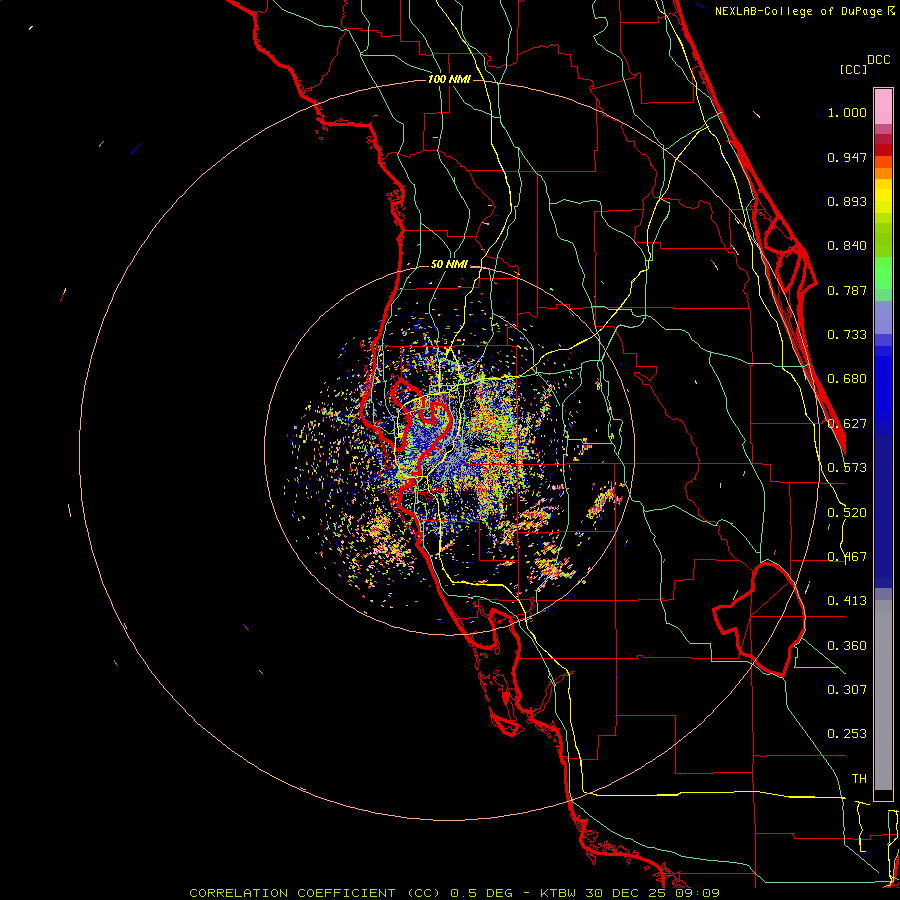Select the DCC label above the color bar
Viewport: 900px width, 900px height.
pyautogui.click(x=879, y=60)
